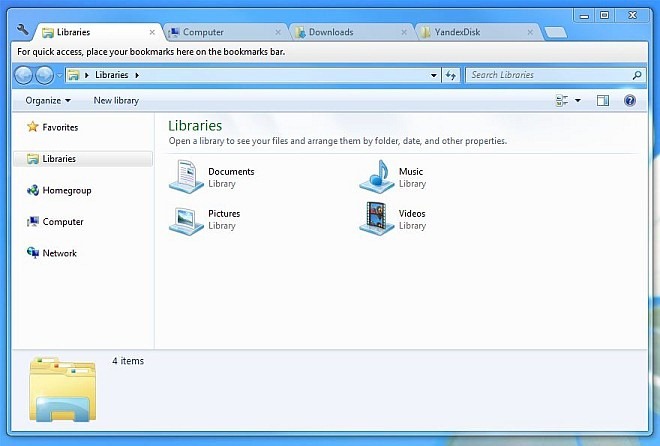Viewport: 660px width, 446px height.
Task: Open Help with the question mark
Action: coord(630,101)
